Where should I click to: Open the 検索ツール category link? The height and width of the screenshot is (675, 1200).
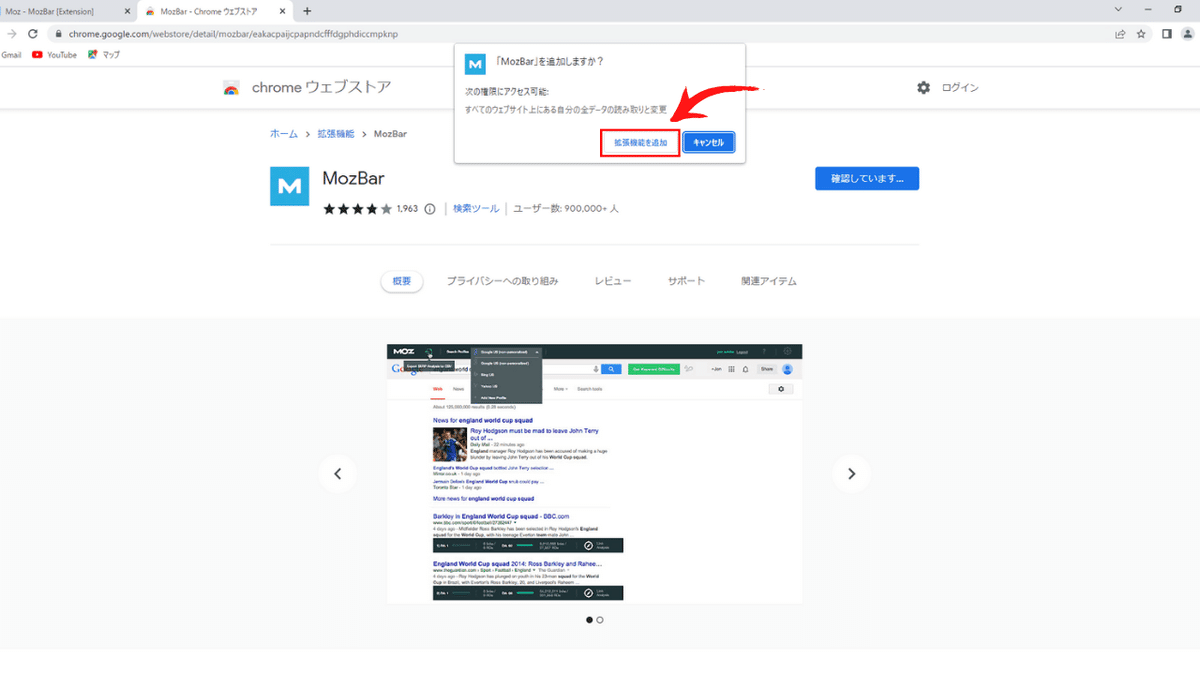click(x=476, y=209)
